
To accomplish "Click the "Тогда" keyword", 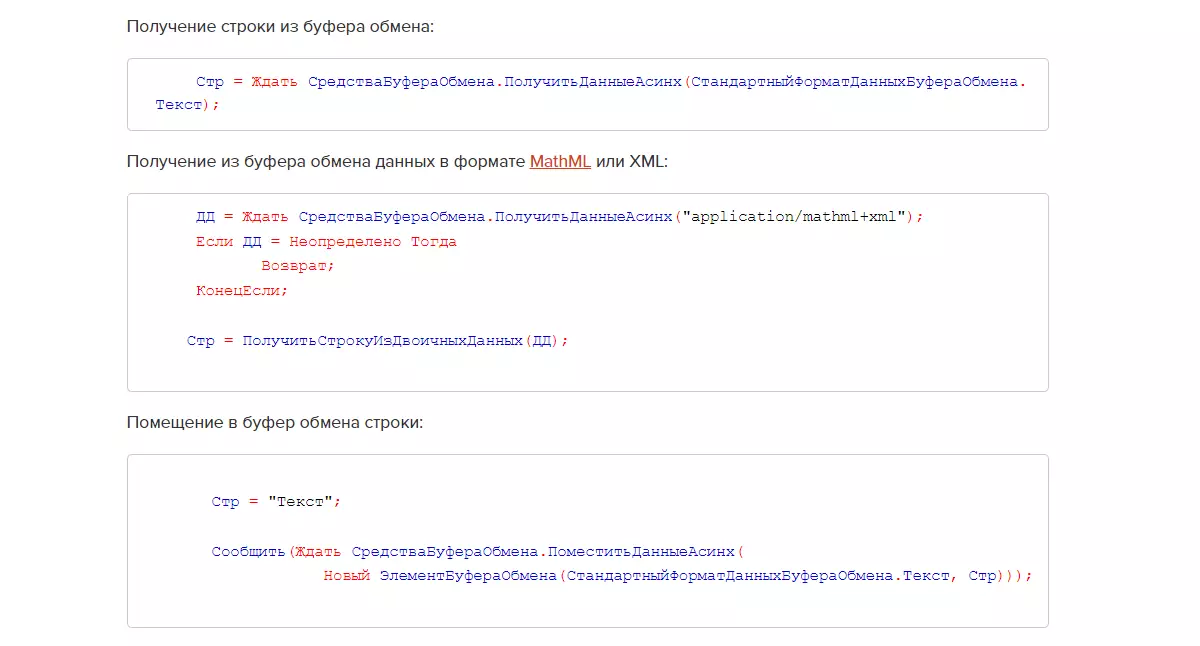I will point(433,241).
